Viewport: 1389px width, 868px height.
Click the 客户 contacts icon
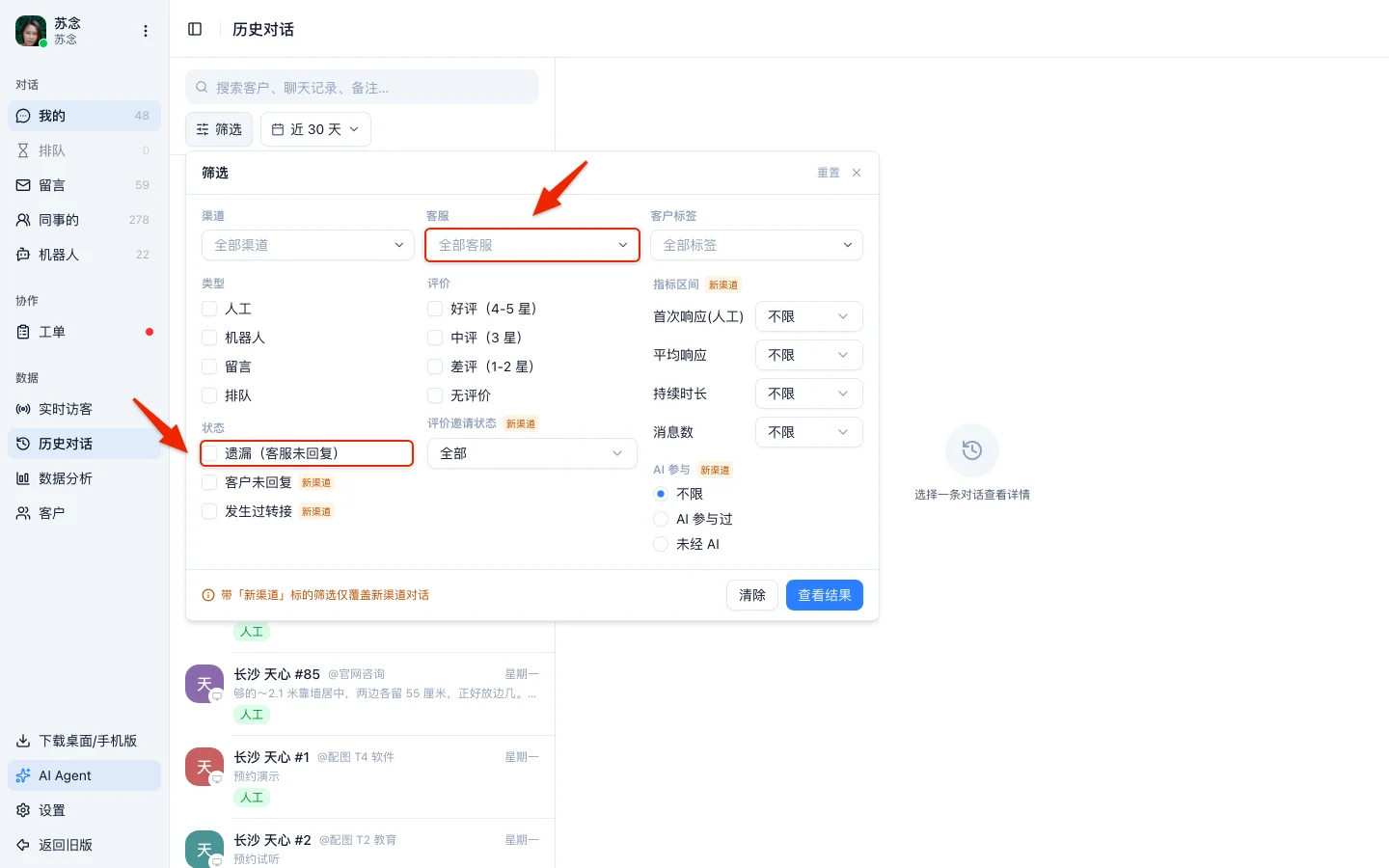(x=23, y=513)
